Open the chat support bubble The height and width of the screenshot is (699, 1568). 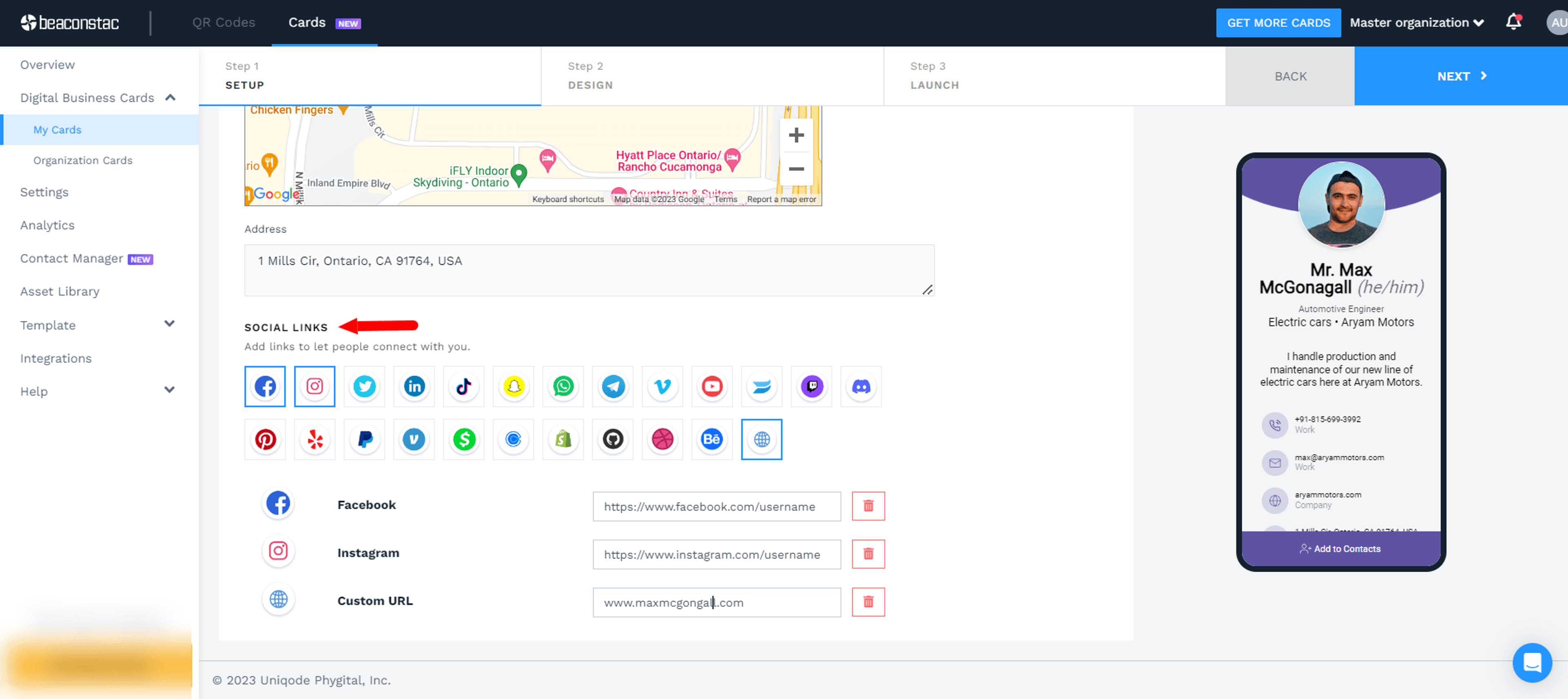coord(1533,663)
